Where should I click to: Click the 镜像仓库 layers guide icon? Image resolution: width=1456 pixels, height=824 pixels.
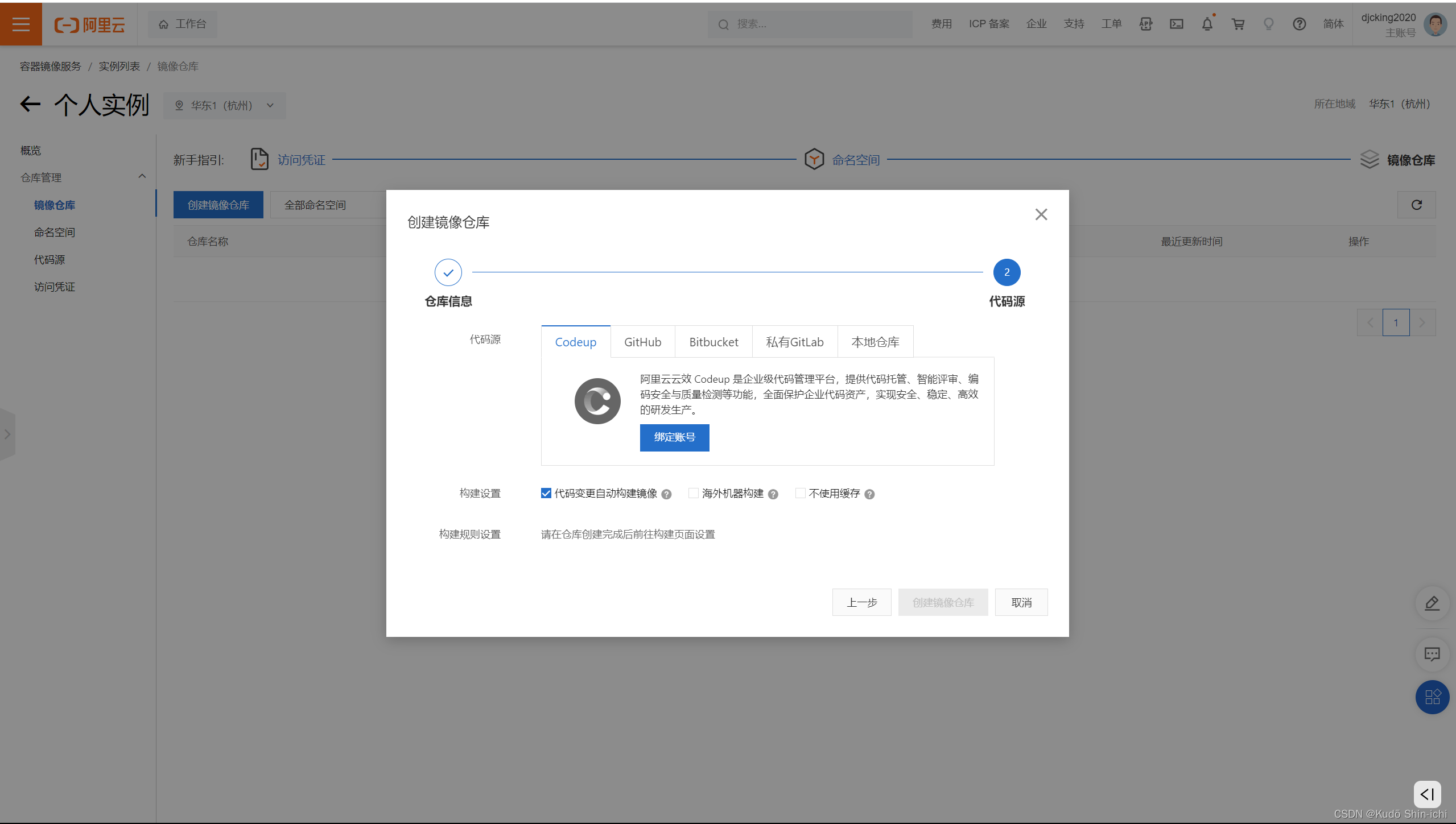1370,159
